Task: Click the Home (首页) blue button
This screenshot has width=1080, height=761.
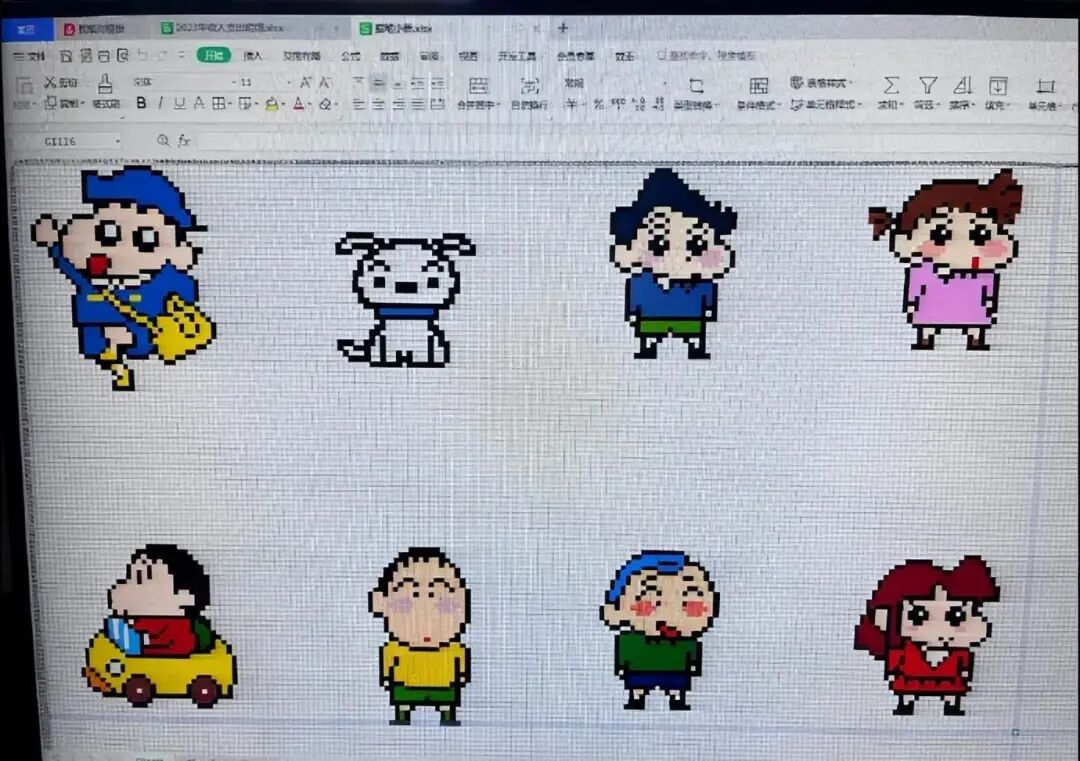Action: pos(27,30)
